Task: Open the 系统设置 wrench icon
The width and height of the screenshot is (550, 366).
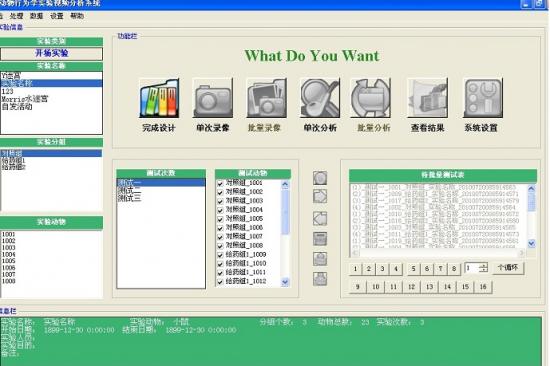Action: click(483, 98)
